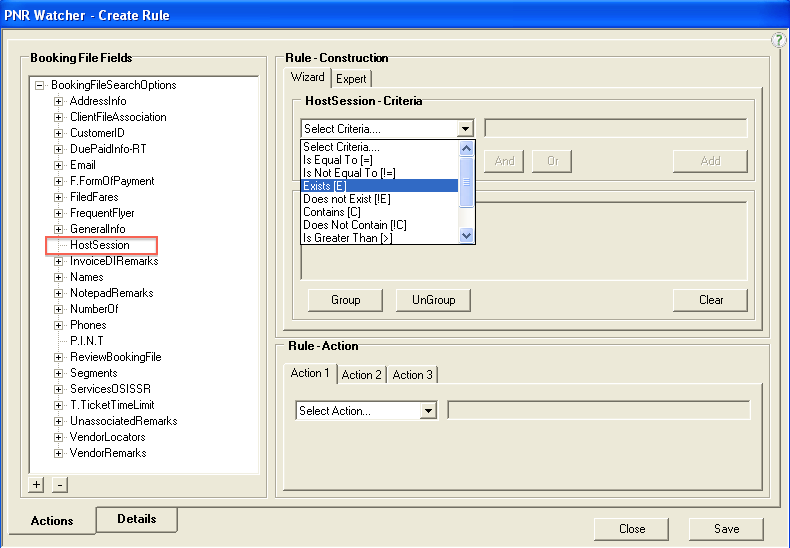Choose 'Exists [E]' criteria option

coord(380,186)
